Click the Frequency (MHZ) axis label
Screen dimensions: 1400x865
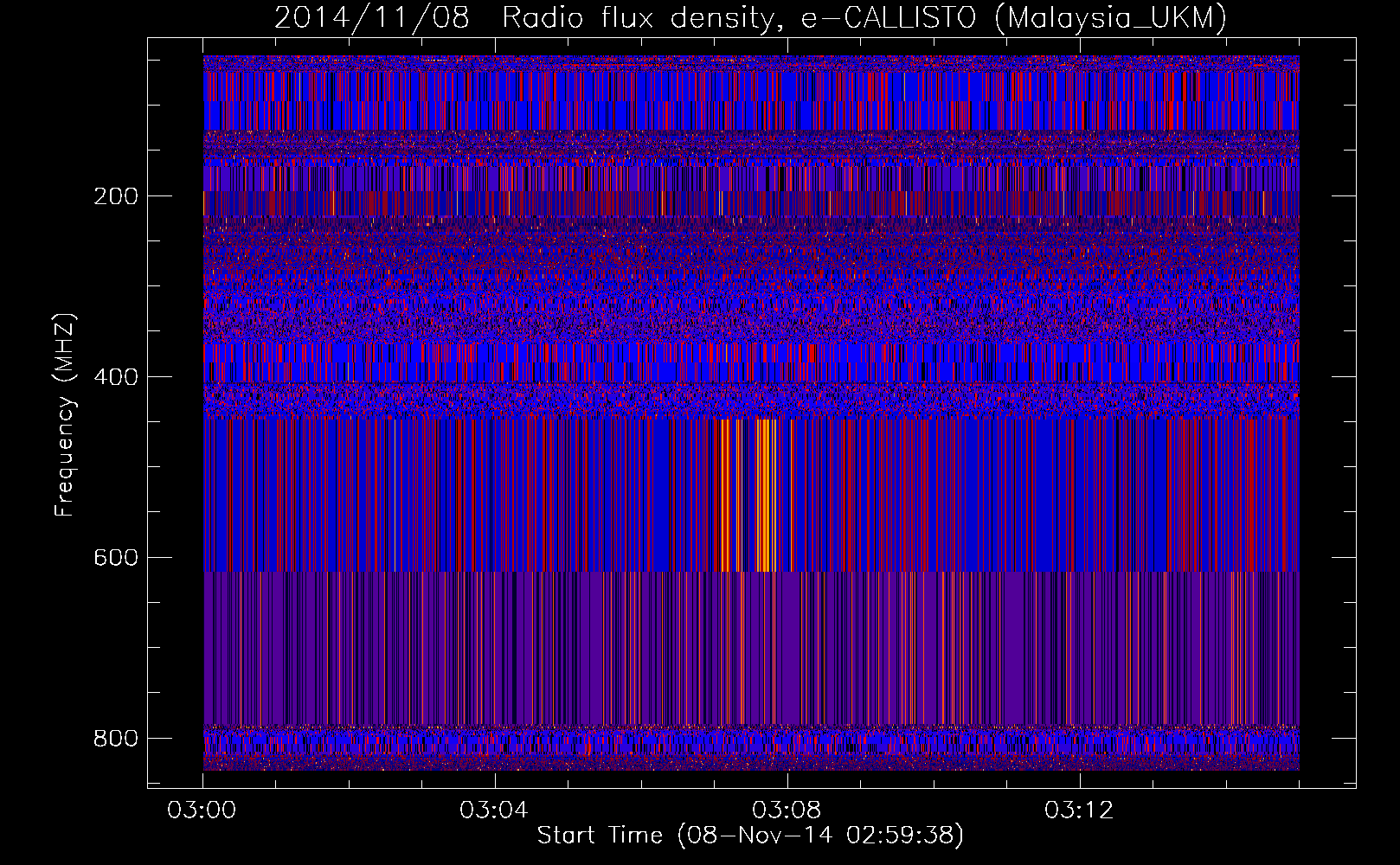point(65,414)
